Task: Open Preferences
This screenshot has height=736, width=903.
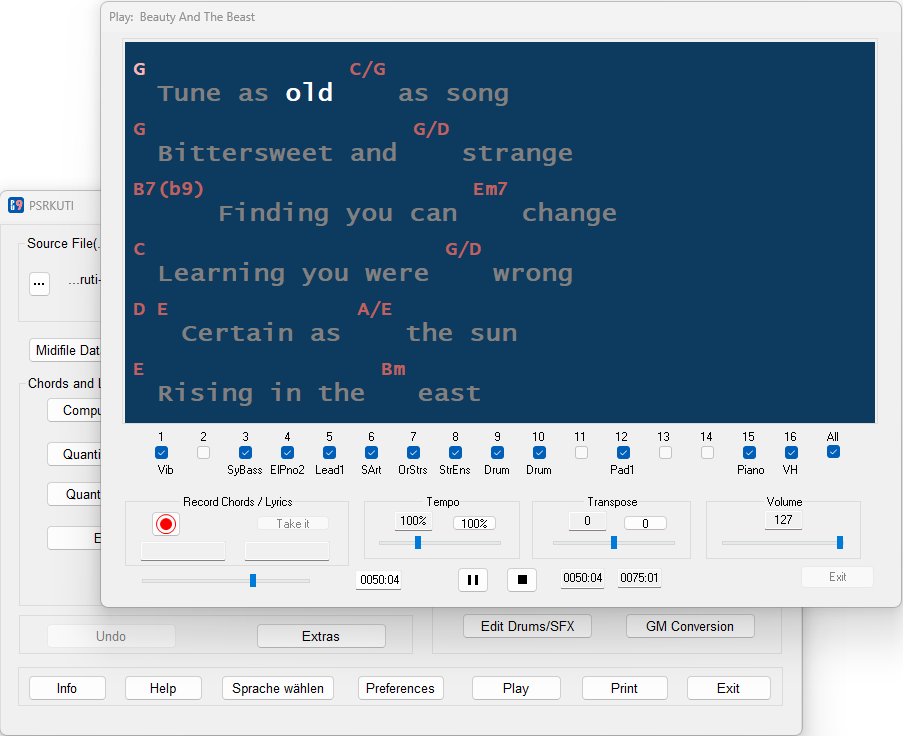Action: tap(400, 688)
